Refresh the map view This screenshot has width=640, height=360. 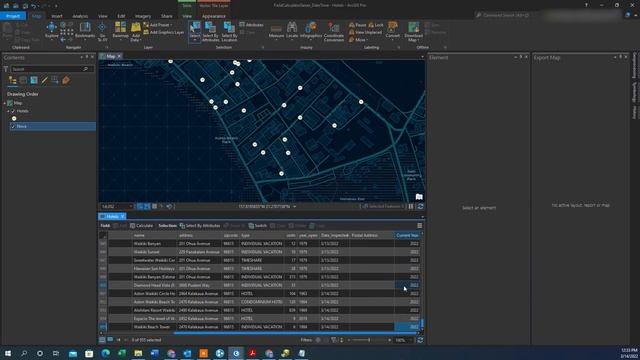click(x=420, y=207)
